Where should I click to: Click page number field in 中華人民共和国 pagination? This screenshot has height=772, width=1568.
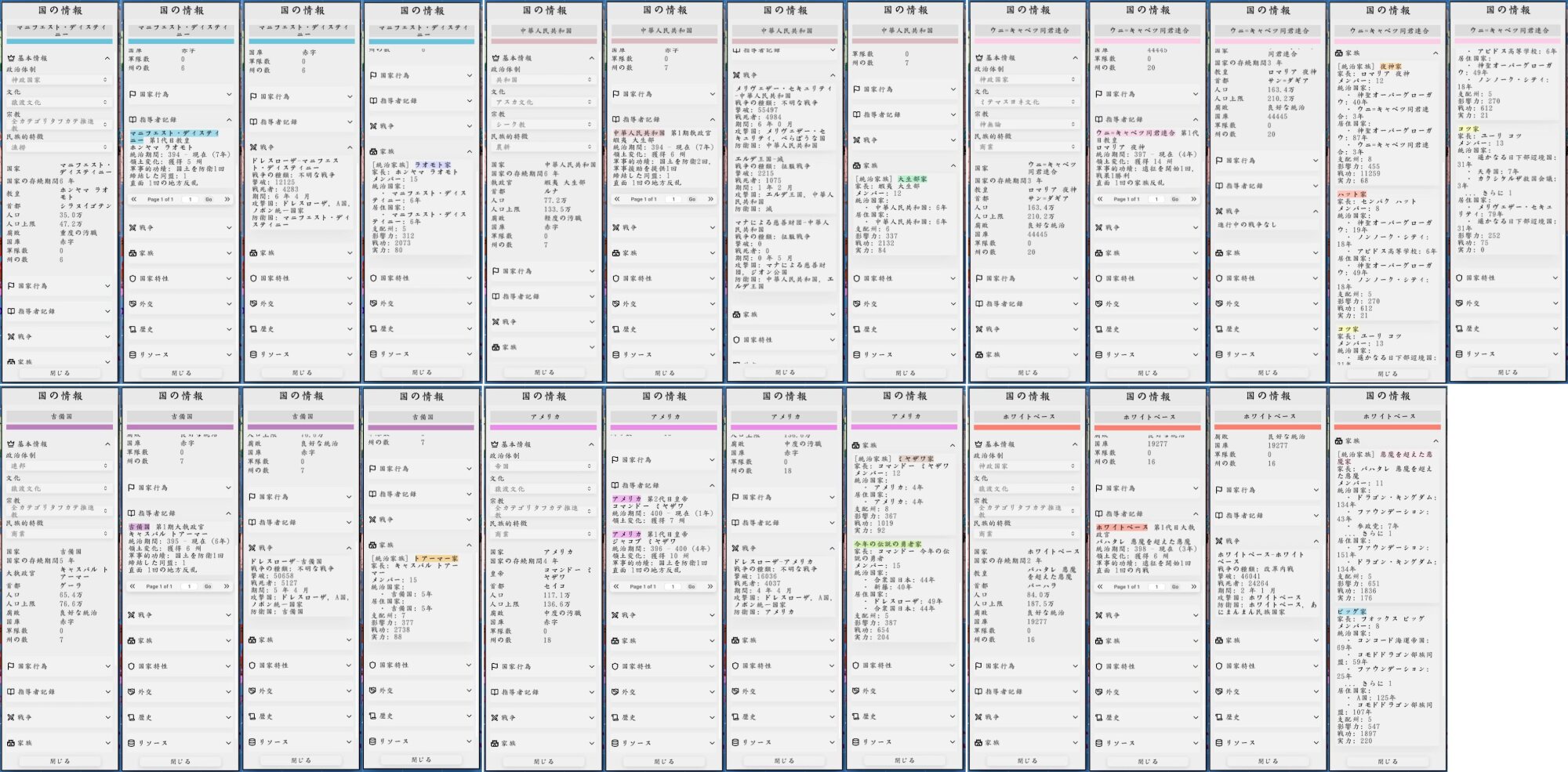[x=673, y=199]
